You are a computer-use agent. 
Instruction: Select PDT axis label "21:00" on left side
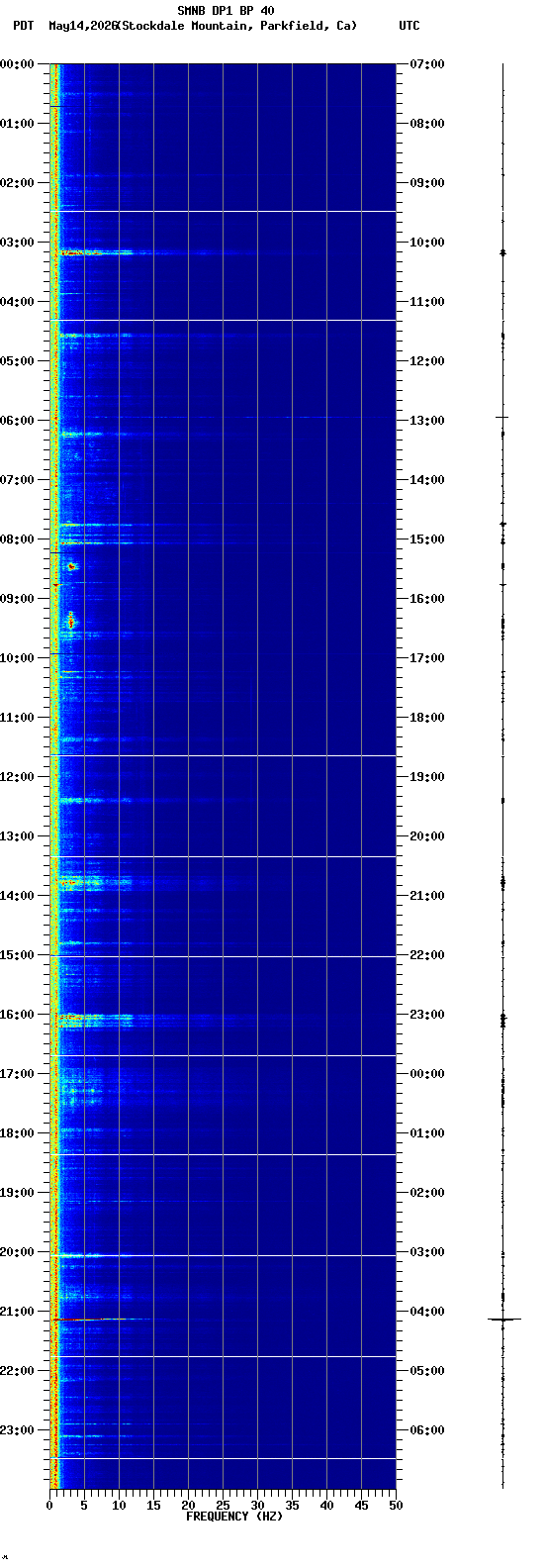point(17,1312)
